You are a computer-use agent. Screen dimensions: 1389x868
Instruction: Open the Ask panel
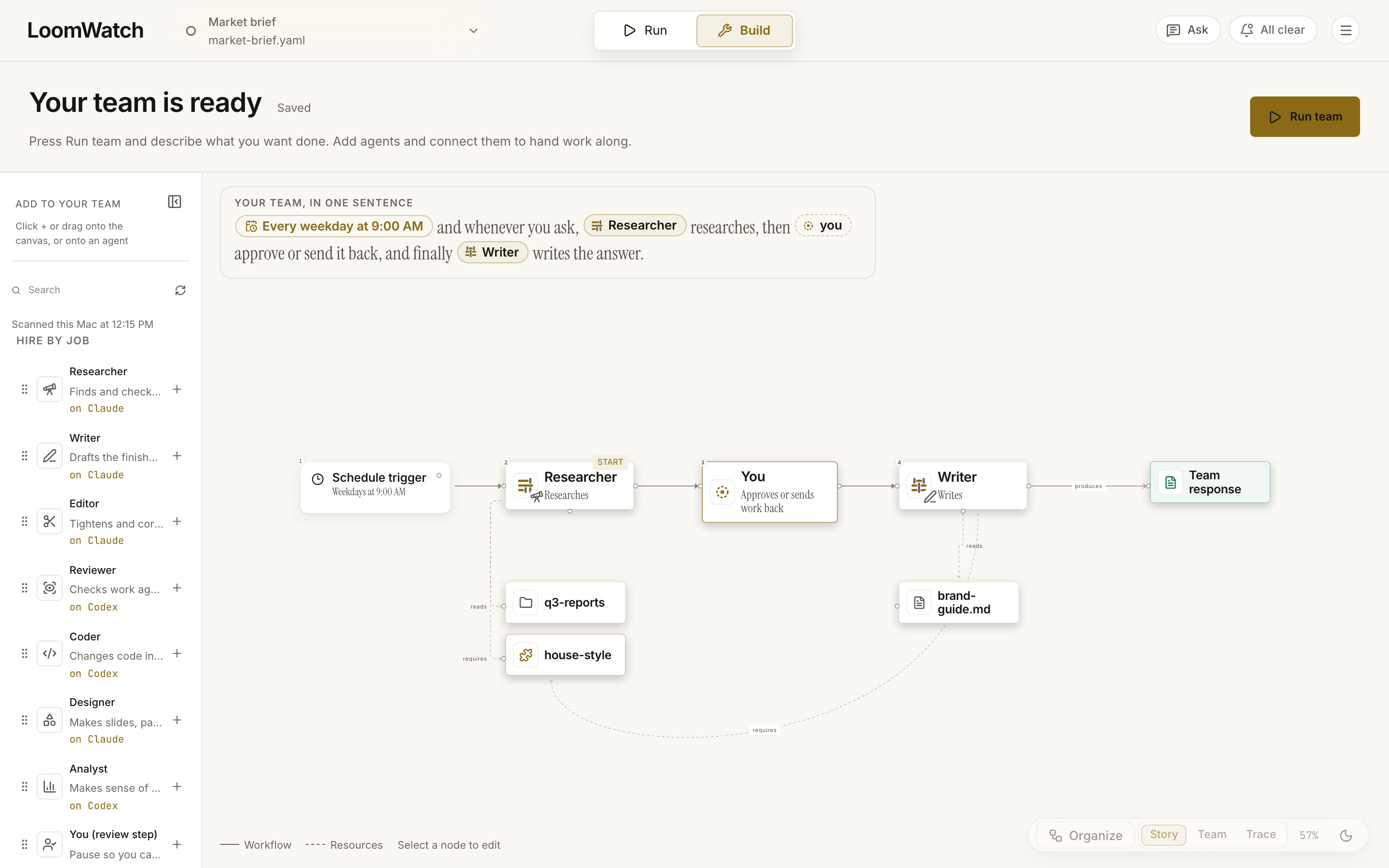(x=1187, y=30)
